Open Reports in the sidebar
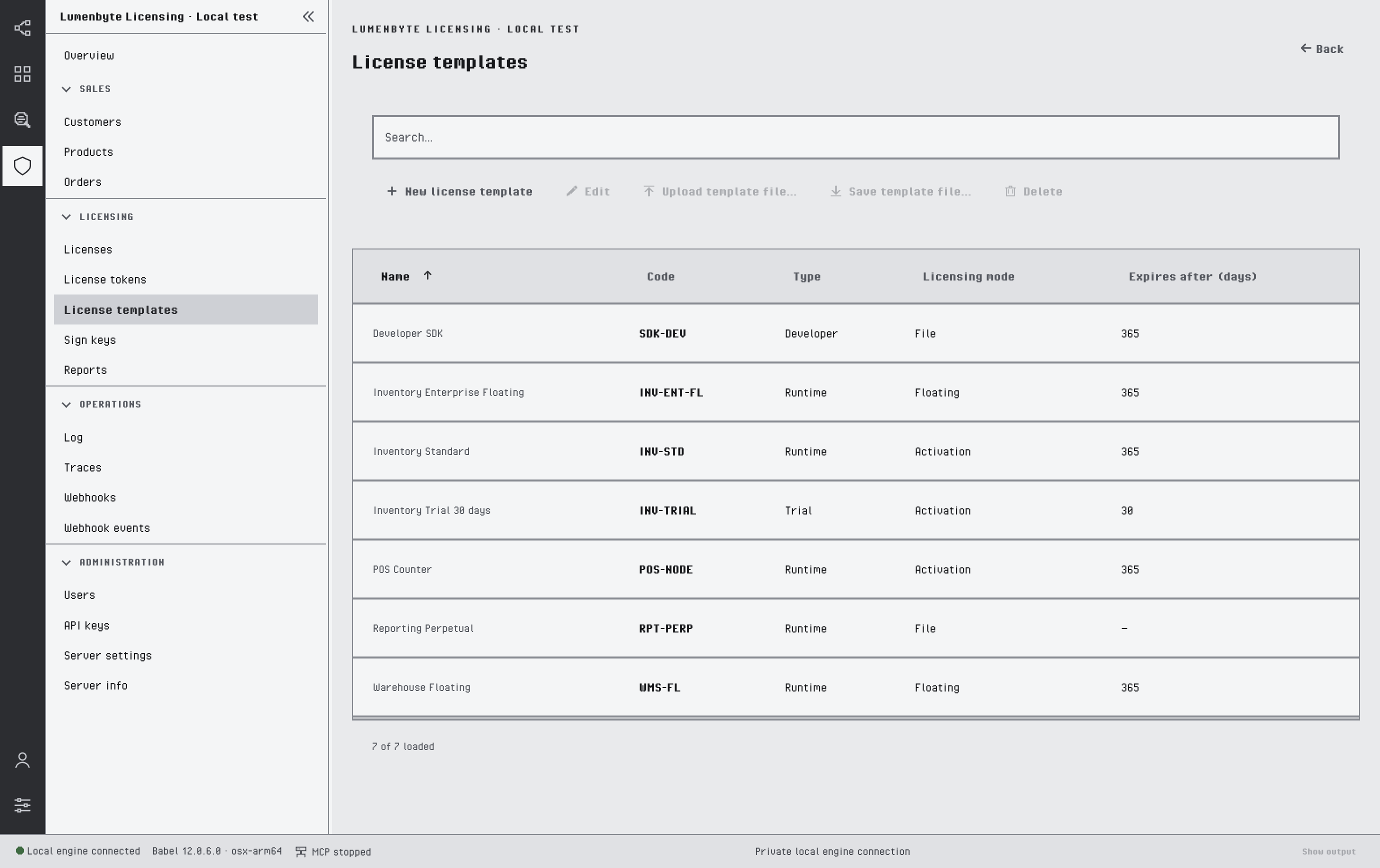This screenshot has width=1380, height=868. point(185,370)
